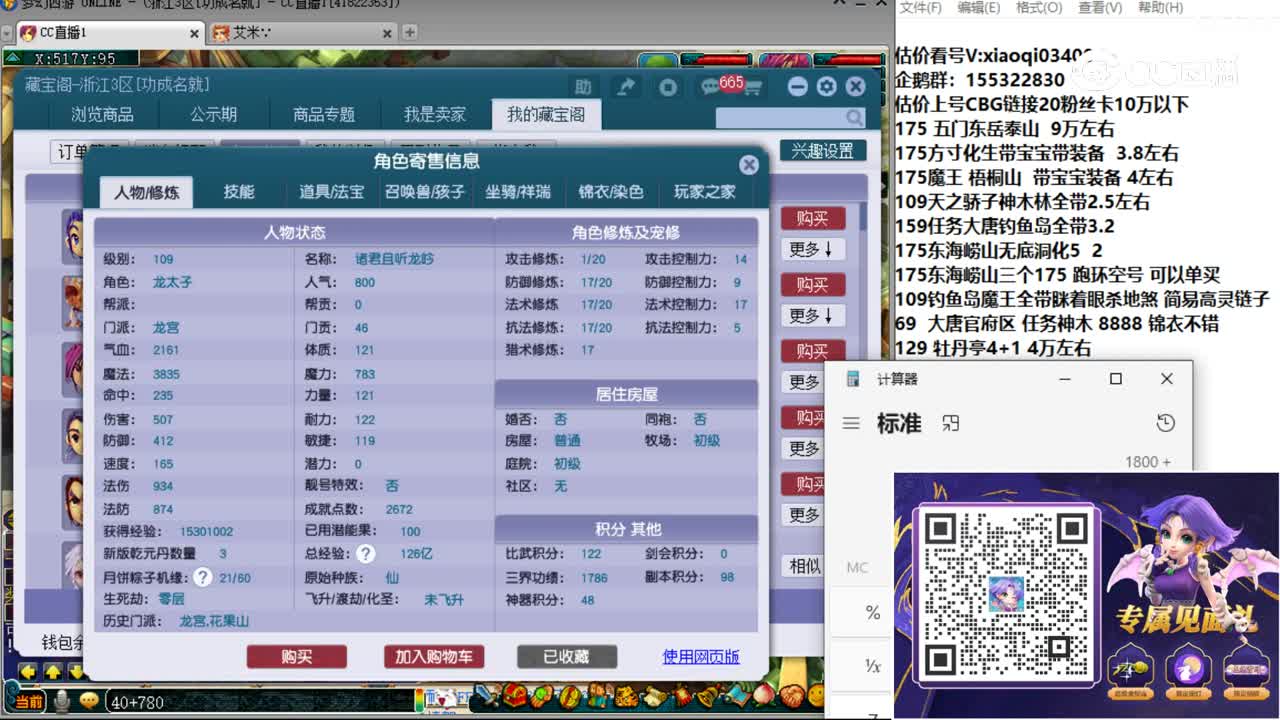Open the gear settings icon on title bar

(x=826, y=87)
